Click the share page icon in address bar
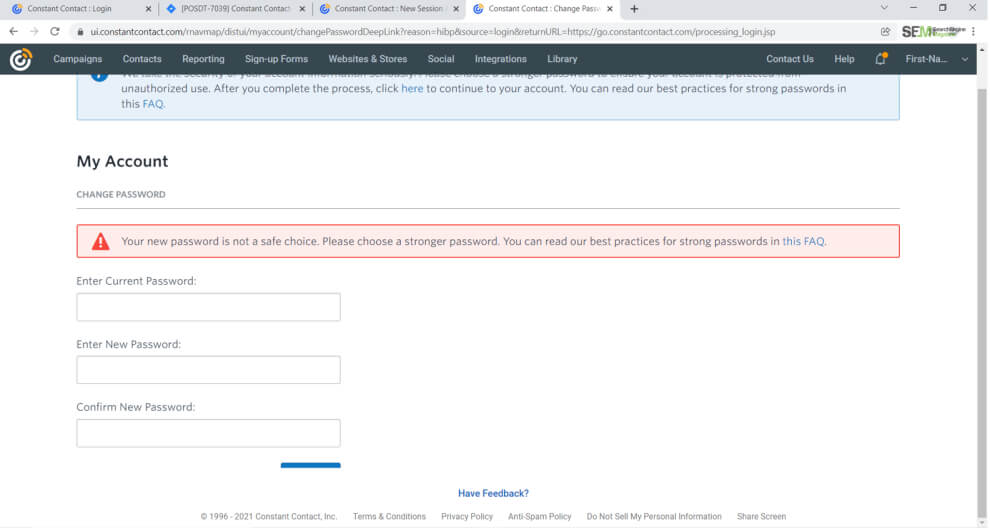Screen dimensions: 990x528 pyautogui.click(x=885, y=32)
